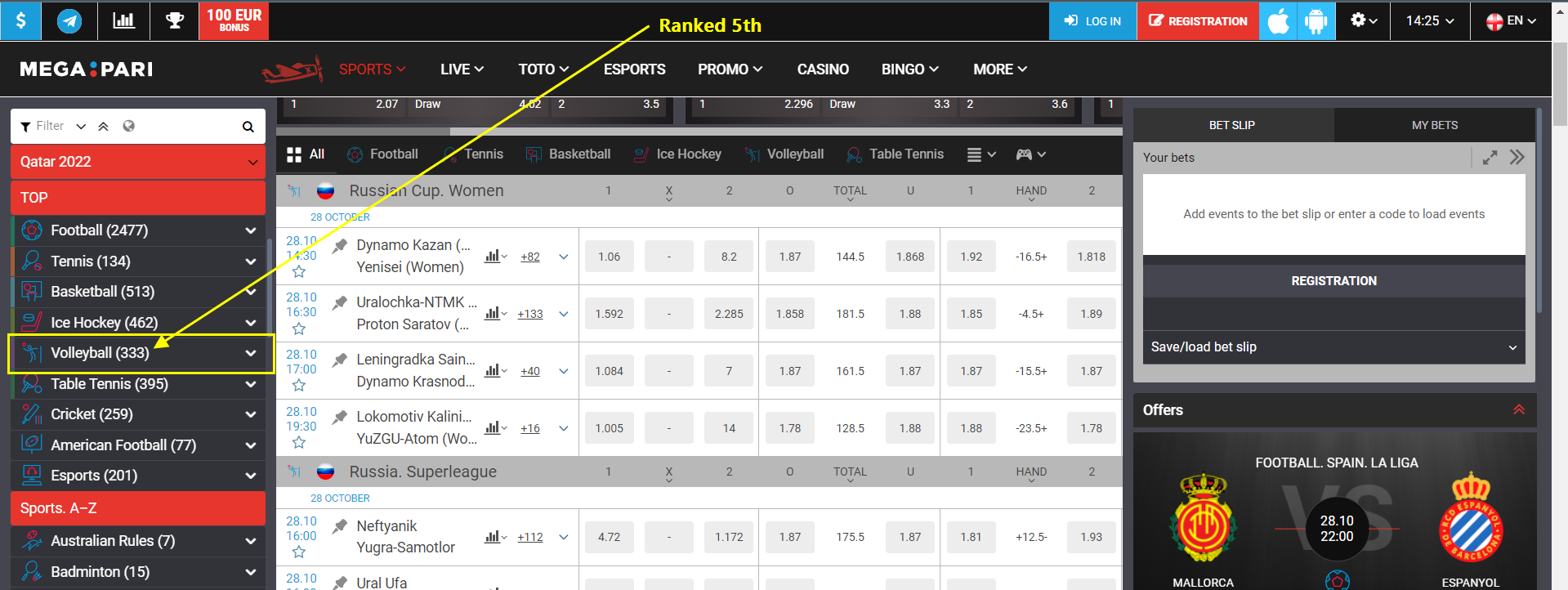Download the Apple iOS app
This screenshot has width=1568, height=590.
click(x=1278, y=20)
